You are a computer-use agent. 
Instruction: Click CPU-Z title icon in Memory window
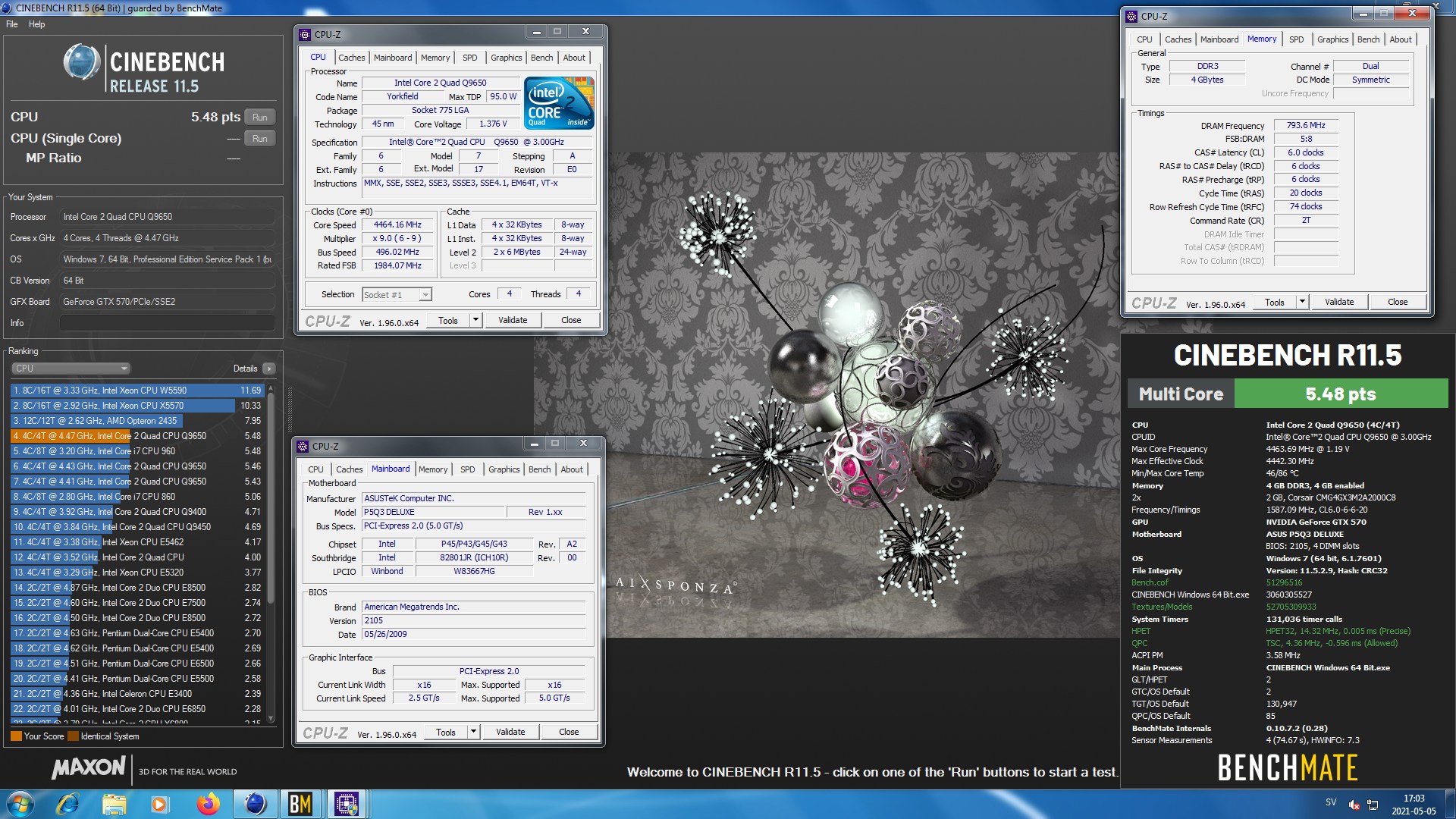pyautogui.click(x=1131, y=16)
